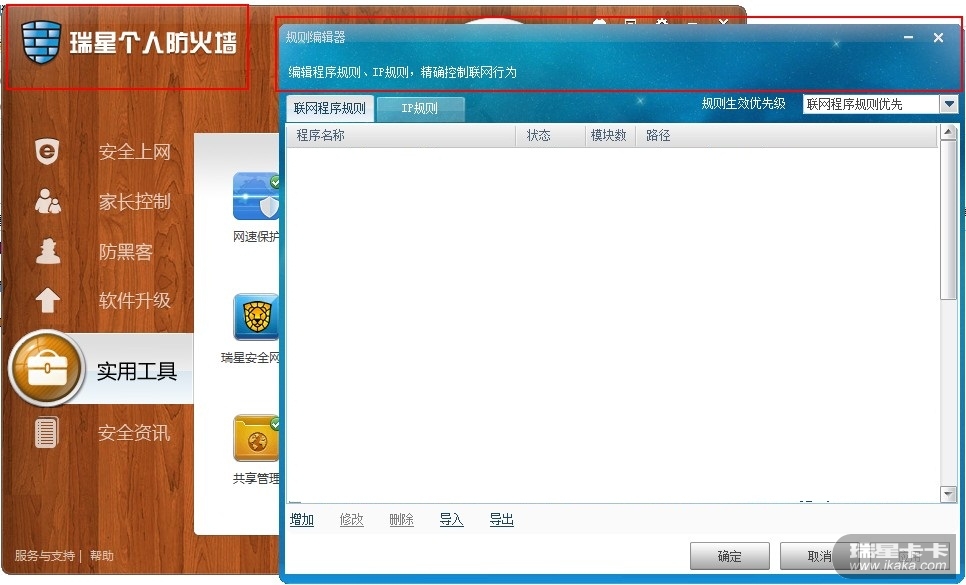Click the 导出 link
Viewport: 966px width, 585px height.
pos(501,520)
